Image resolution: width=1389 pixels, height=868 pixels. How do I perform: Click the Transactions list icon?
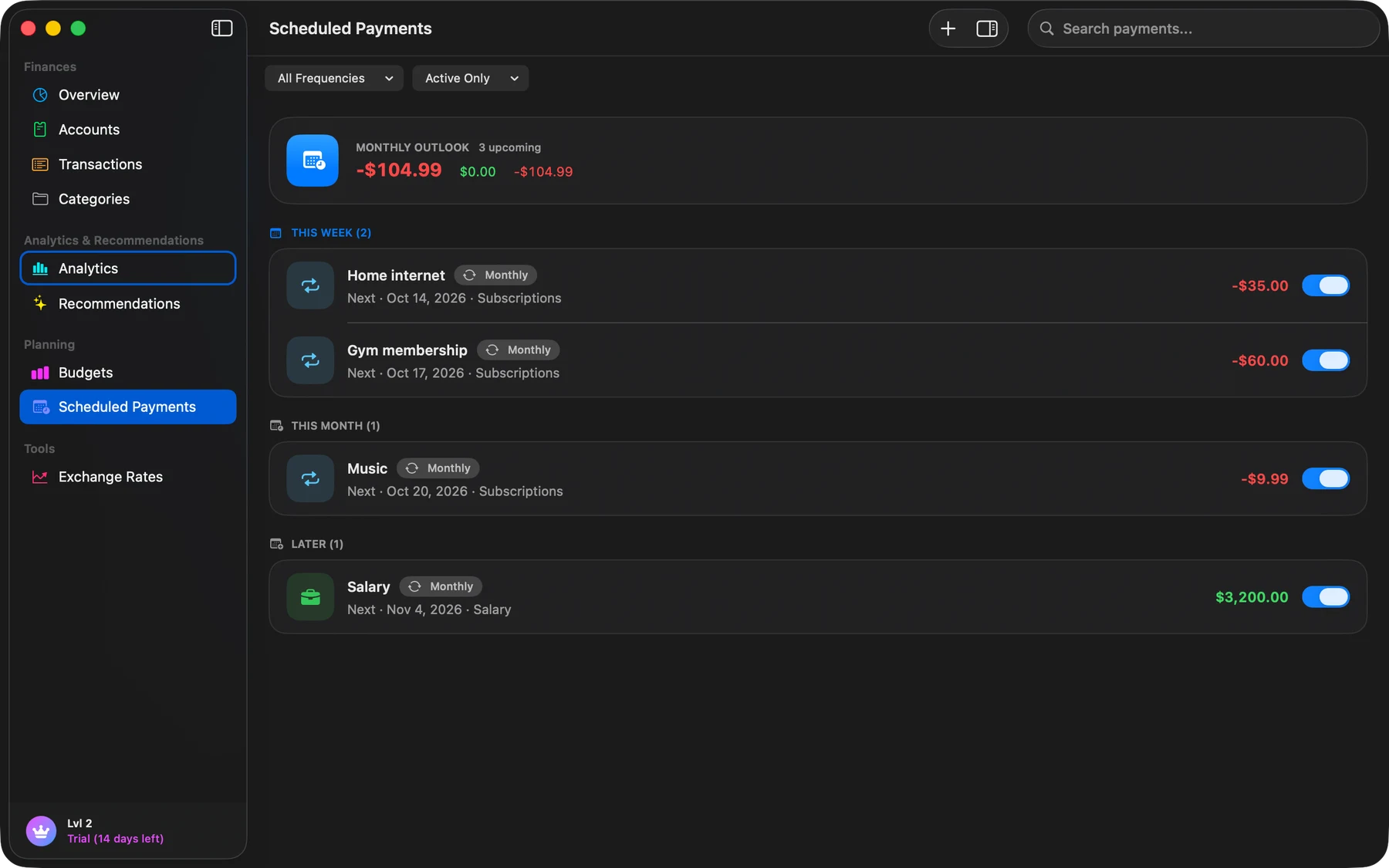click(40, 164)
